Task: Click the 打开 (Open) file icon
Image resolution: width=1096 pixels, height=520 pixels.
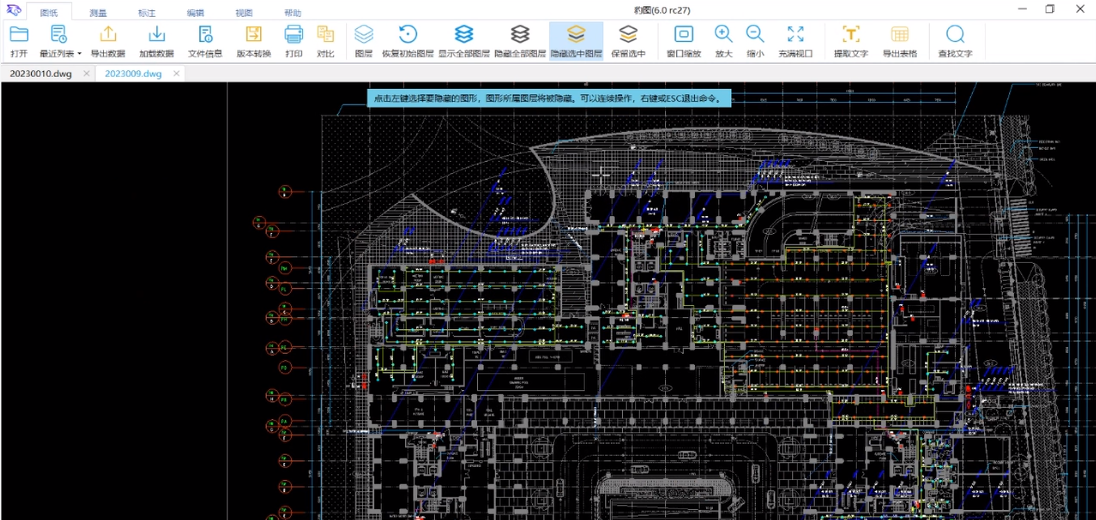Action: (19, 36)
